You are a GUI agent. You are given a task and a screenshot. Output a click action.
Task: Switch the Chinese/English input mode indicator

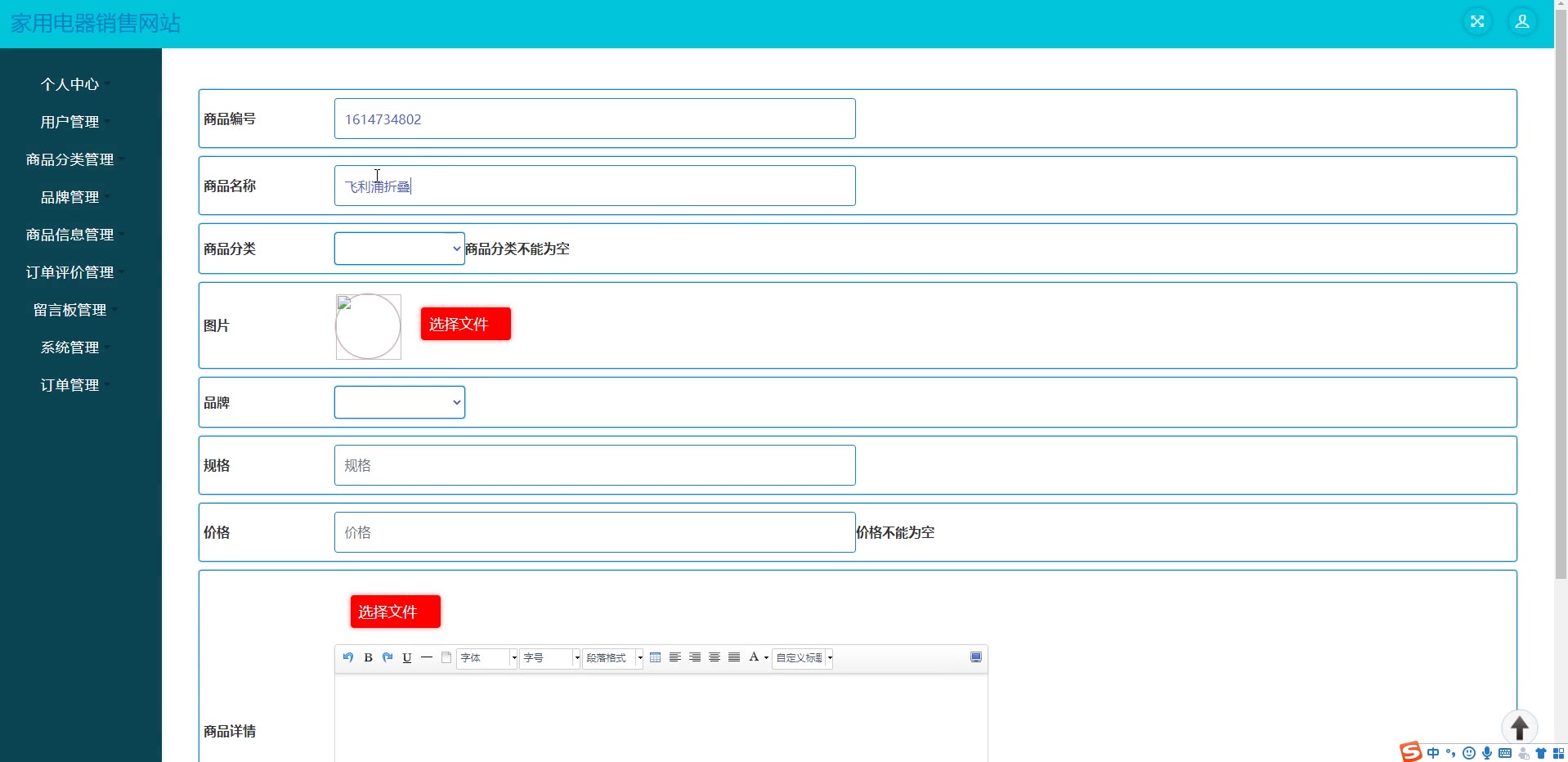[x=1433, y=753]
